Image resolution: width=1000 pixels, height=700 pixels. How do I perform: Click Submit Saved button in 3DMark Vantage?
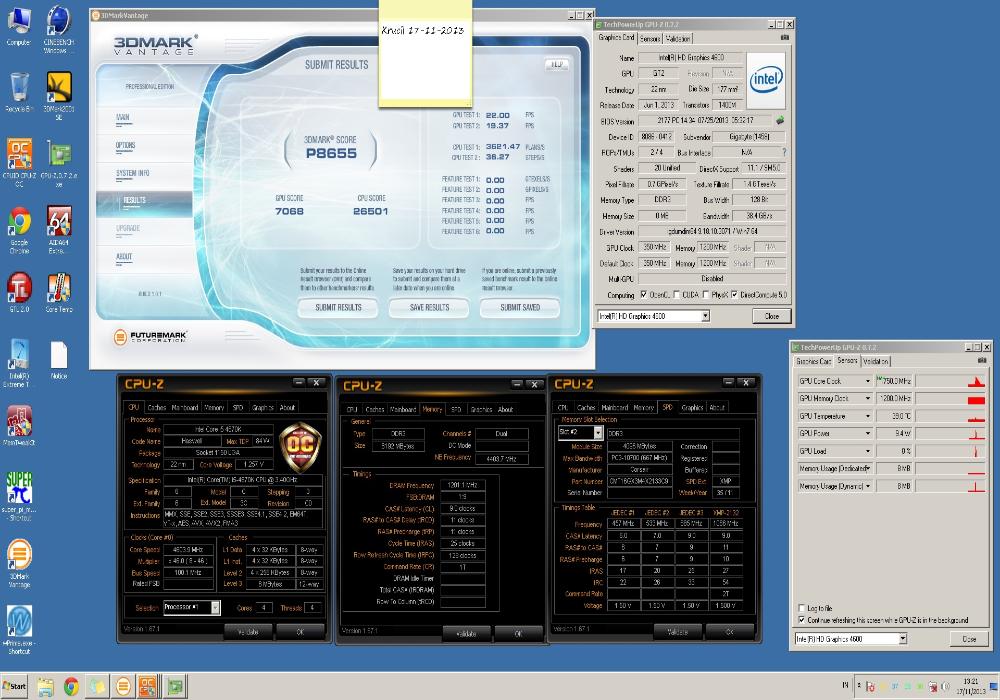tap(520, 307)
